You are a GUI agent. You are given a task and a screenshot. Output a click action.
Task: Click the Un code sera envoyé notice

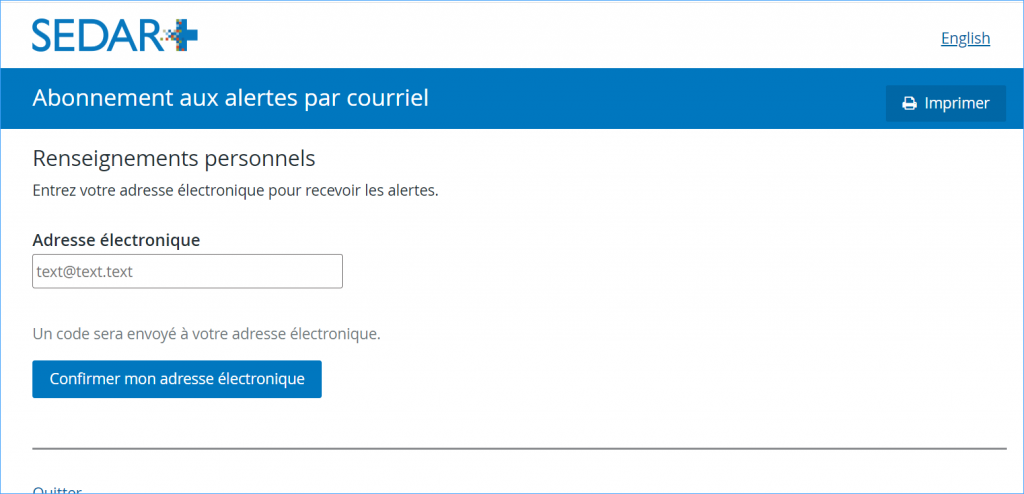[206, 334]
